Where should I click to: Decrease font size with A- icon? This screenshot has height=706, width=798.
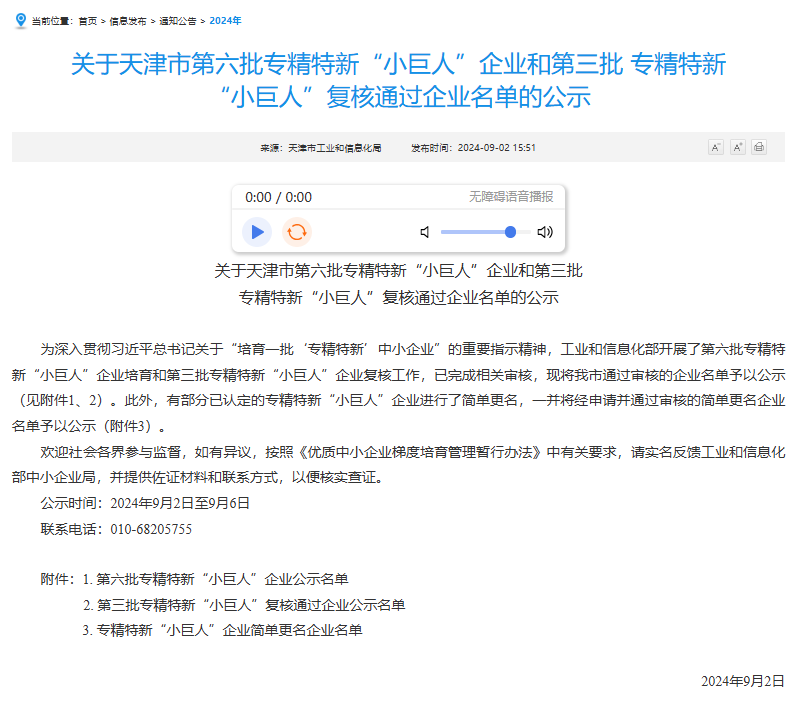(x=715, y=147)
